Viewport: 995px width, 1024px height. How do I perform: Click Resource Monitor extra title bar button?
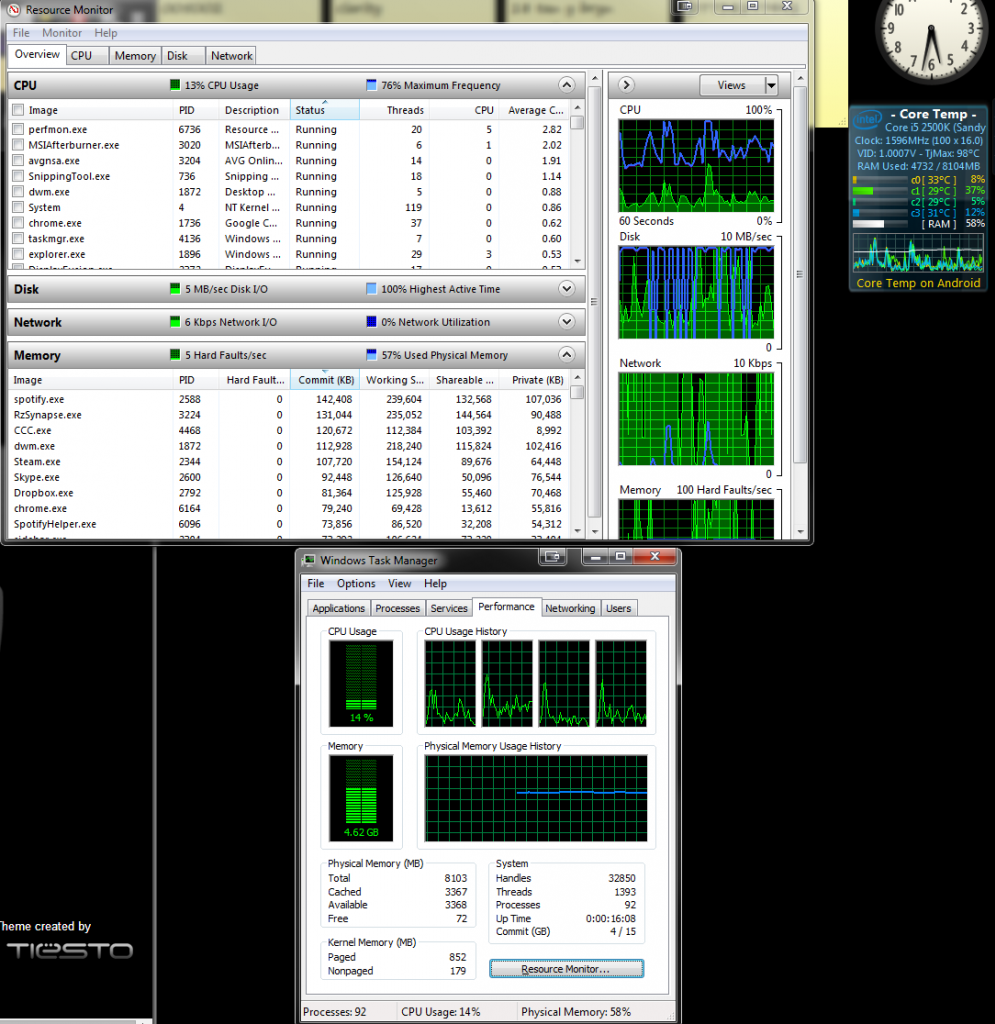tap(685, 6)
